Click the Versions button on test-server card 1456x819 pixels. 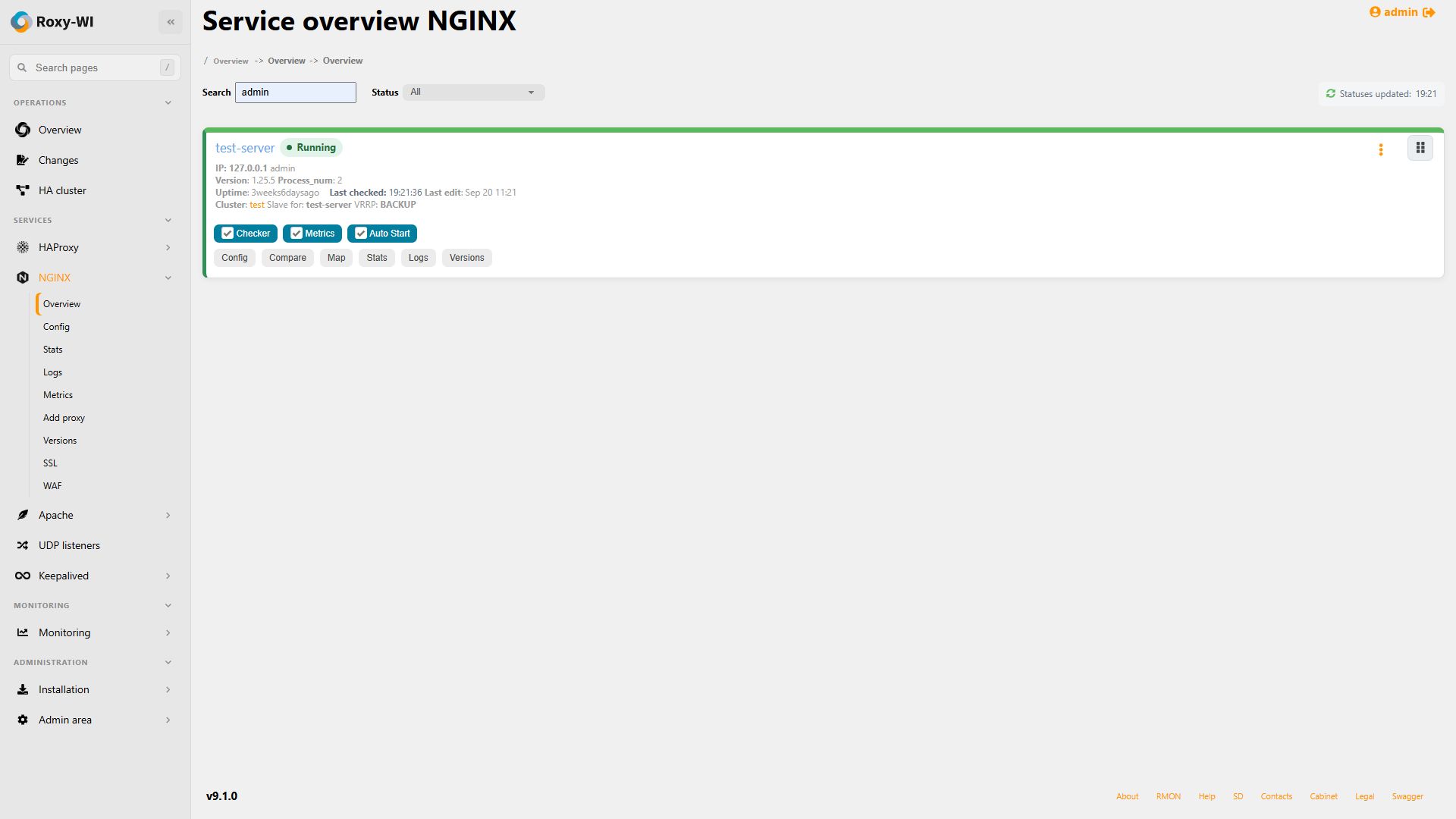[466, 258]
